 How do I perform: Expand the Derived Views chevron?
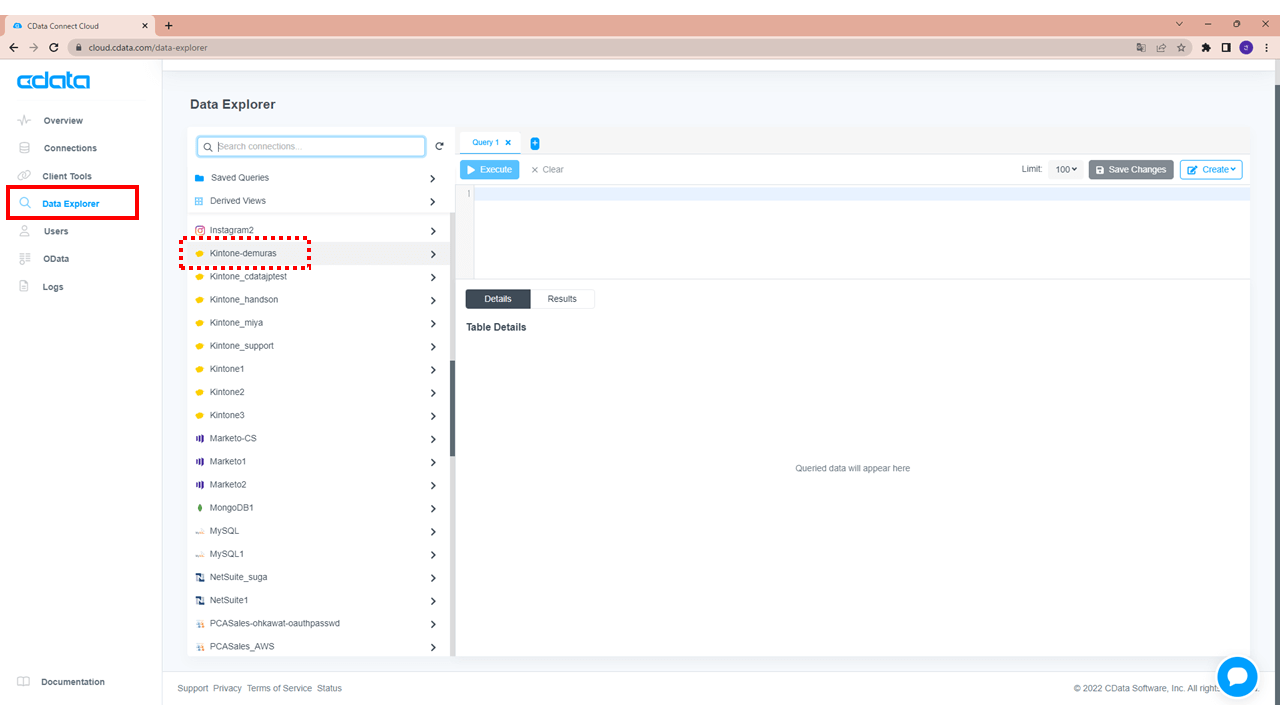433,202
